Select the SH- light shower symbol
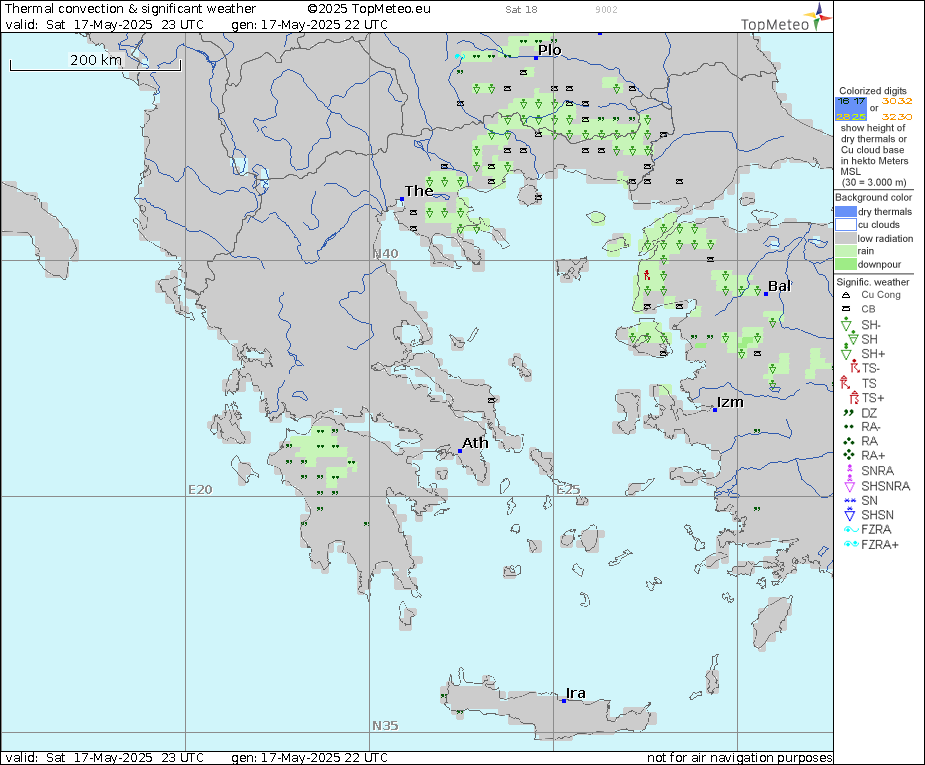 (846, 324)
